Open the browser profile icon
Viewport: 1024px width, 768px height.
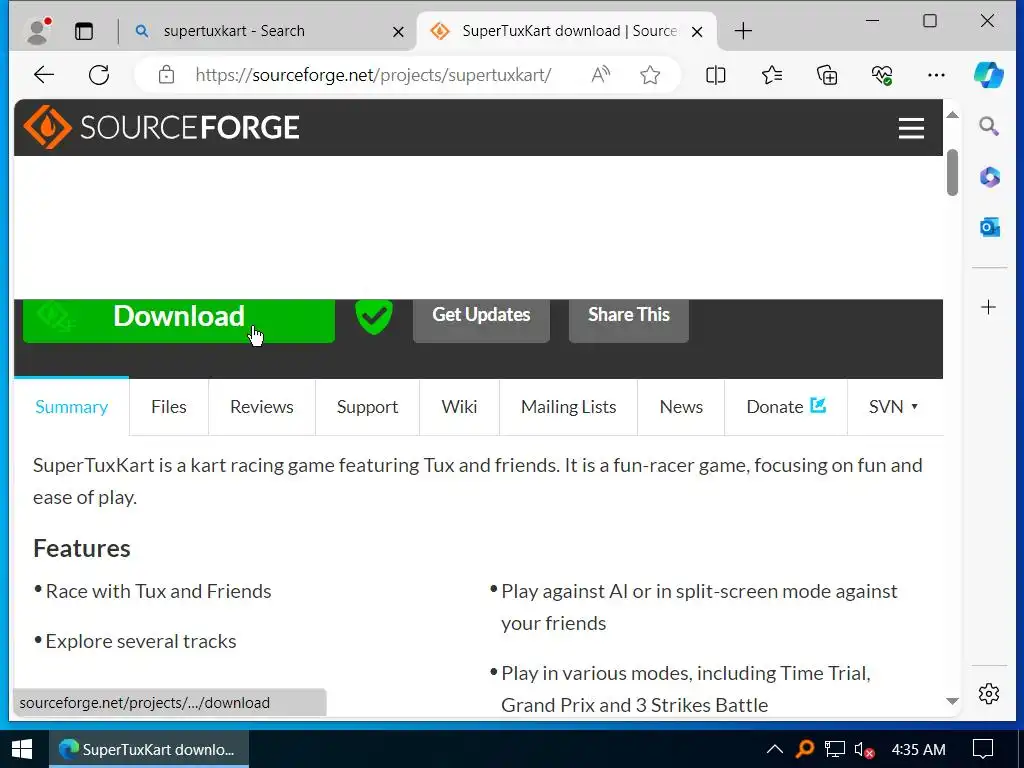tap(39, 31)
